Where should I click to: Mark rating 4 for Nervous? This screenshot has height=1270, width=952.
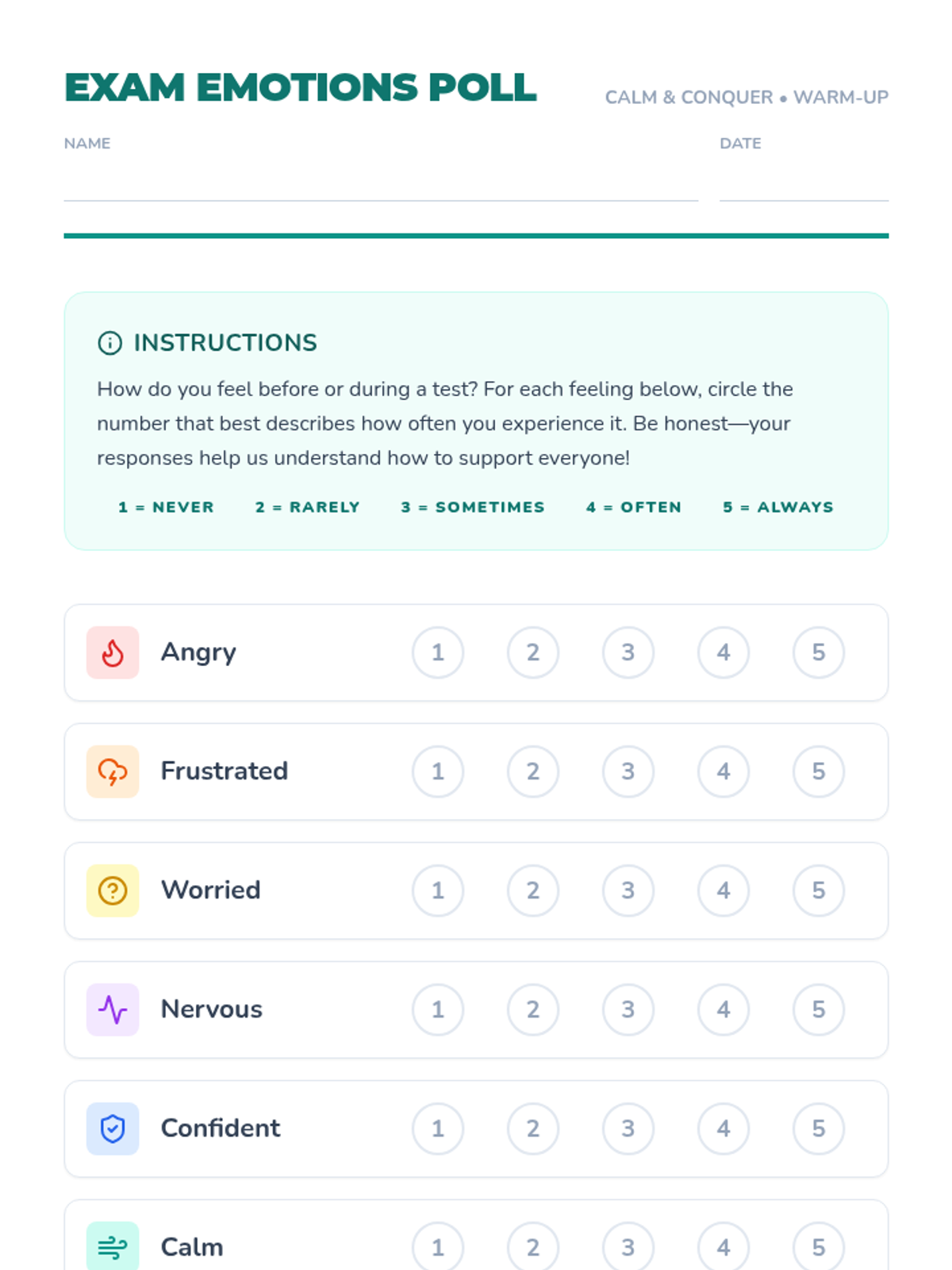tap(724, 1010)
